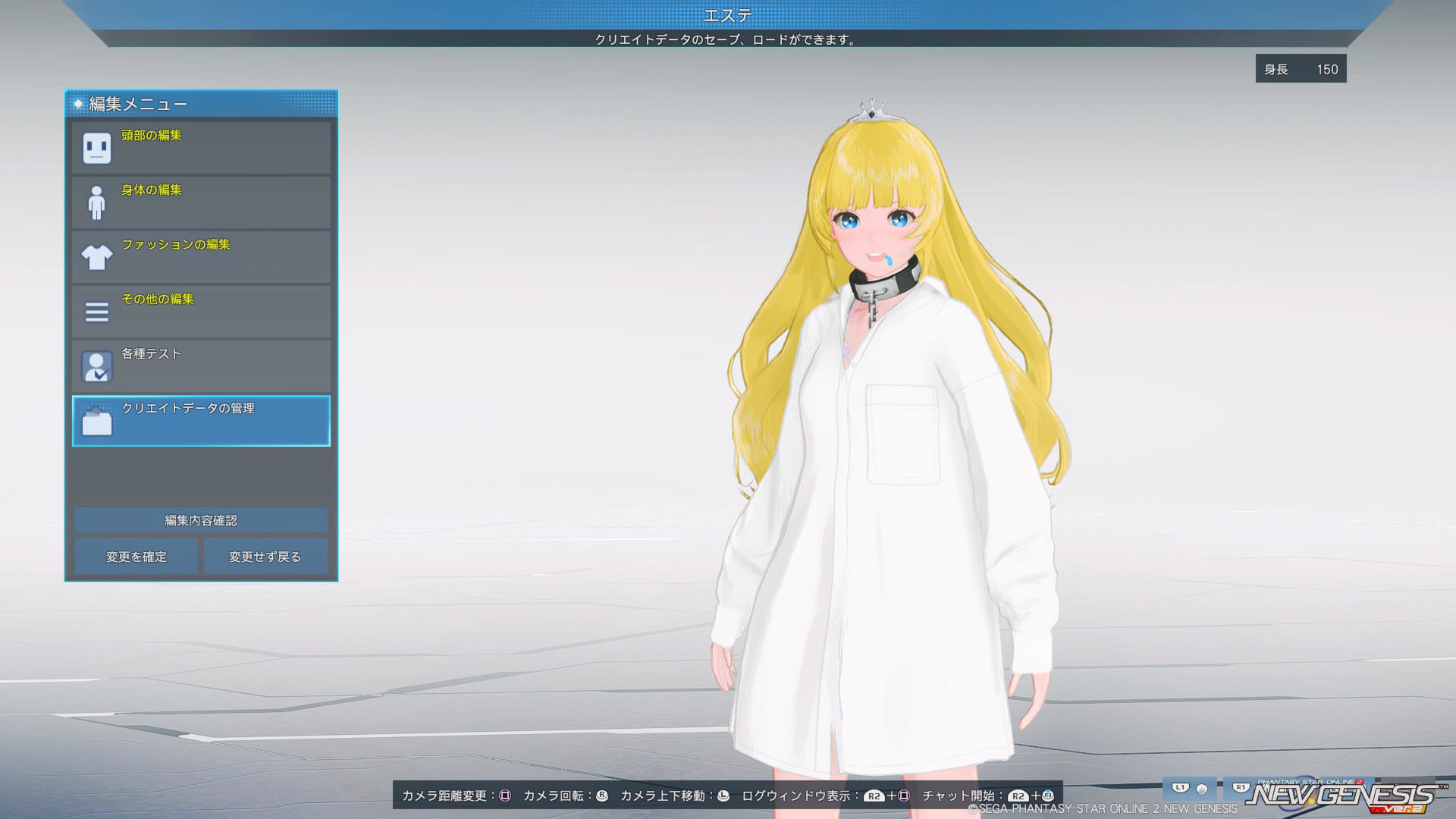Click the 身長 150 height display
Viewport: 1456px width, 819px height.
(x=1301, y=69)
